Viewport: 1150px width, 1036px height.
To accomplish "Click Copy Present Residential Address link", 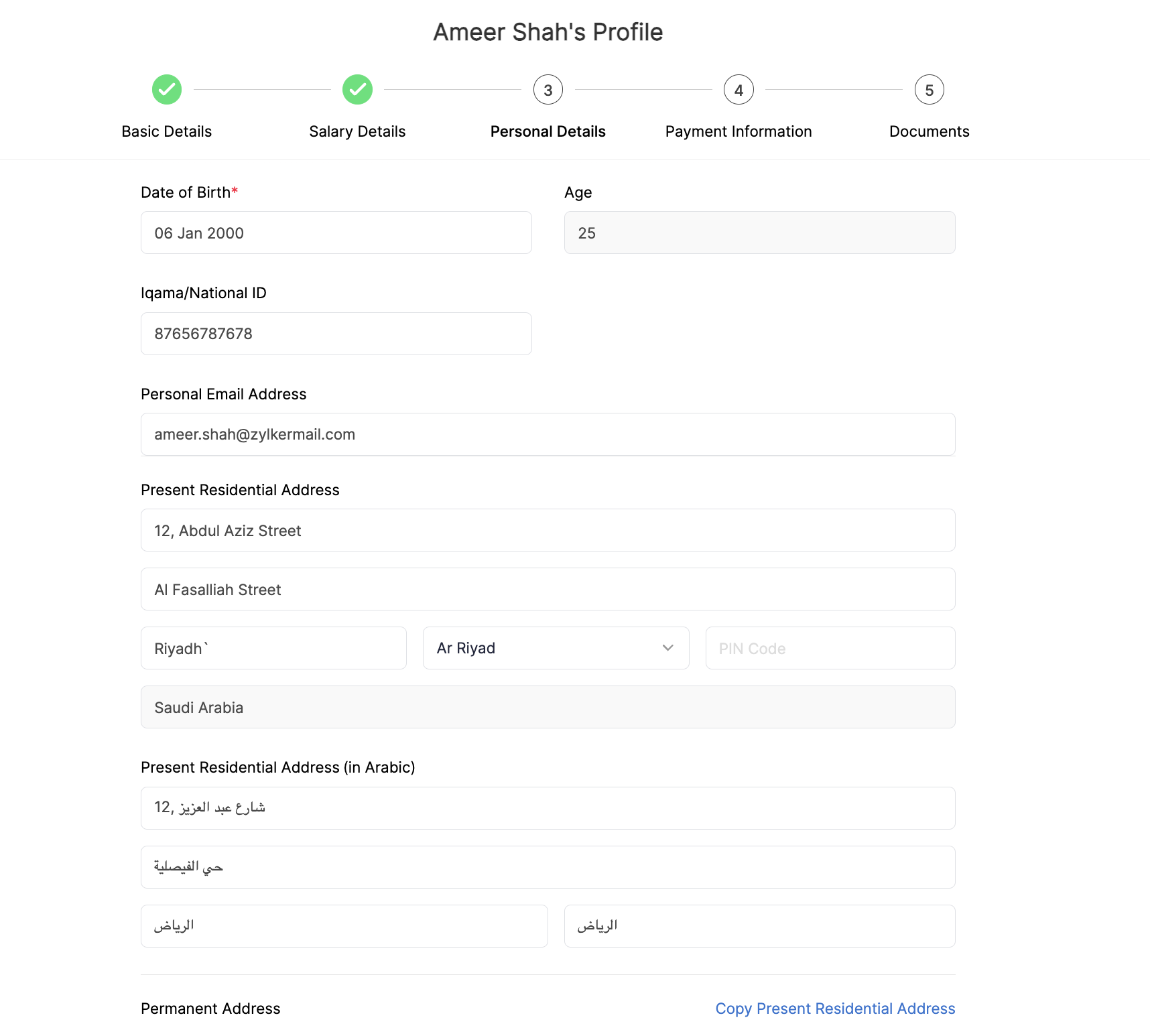I will 835,1008.
